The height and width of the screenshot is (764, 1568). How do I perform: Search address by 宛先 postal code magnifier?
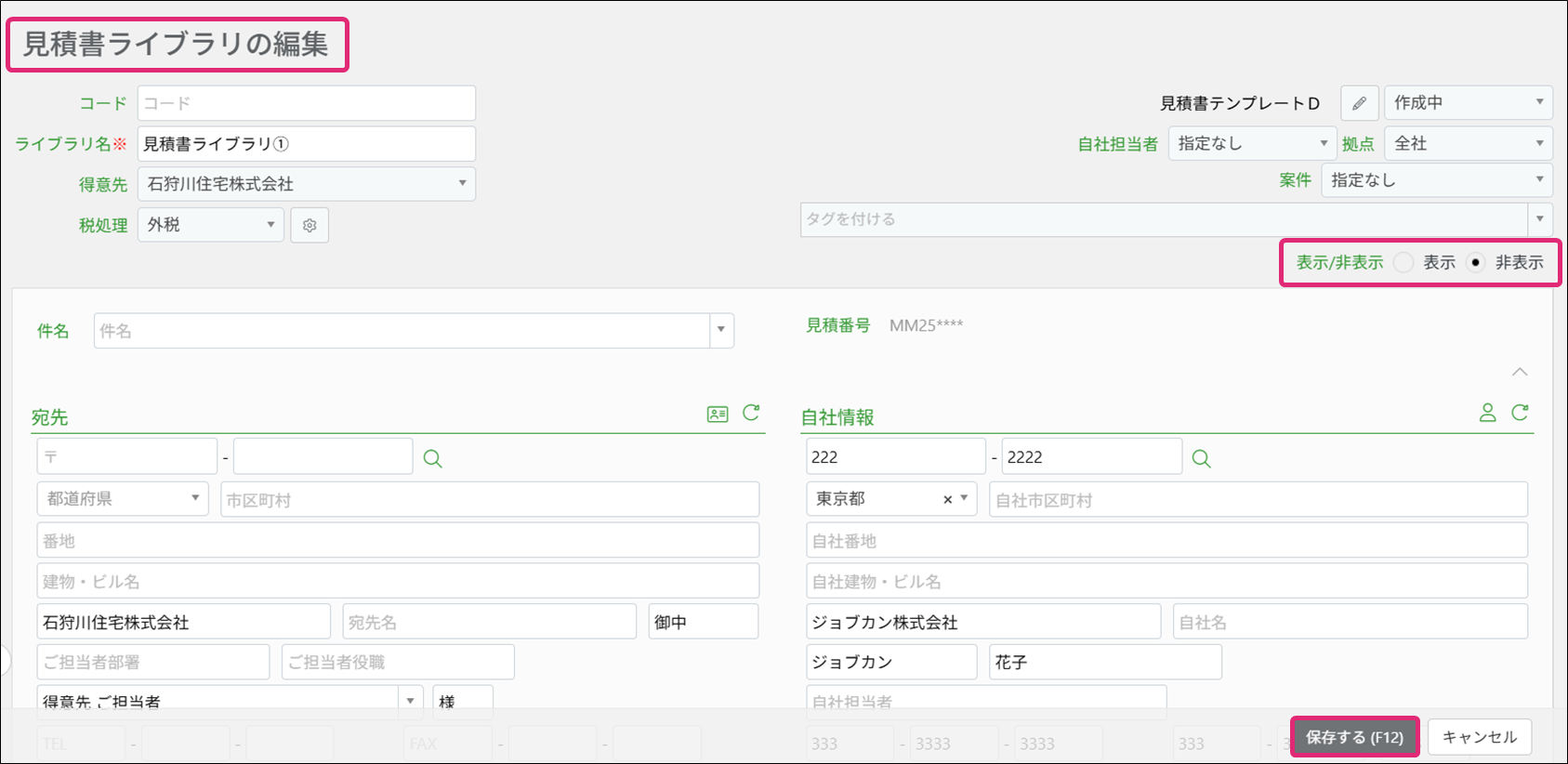click(432, 458)
